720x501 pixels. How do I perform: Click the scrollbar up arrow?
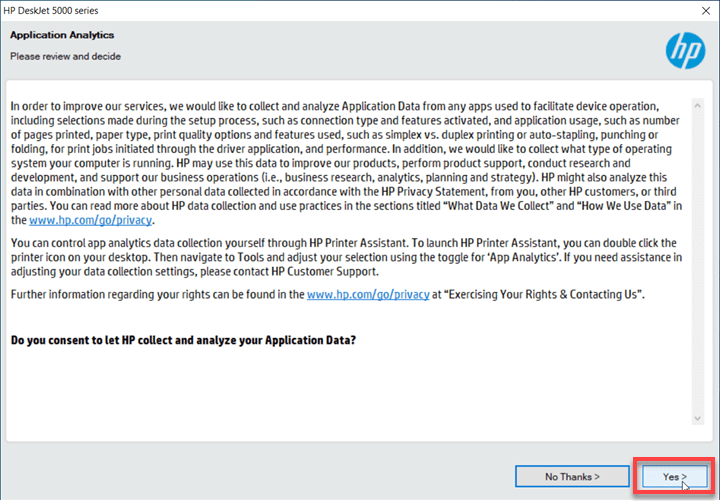pos(698,106)
